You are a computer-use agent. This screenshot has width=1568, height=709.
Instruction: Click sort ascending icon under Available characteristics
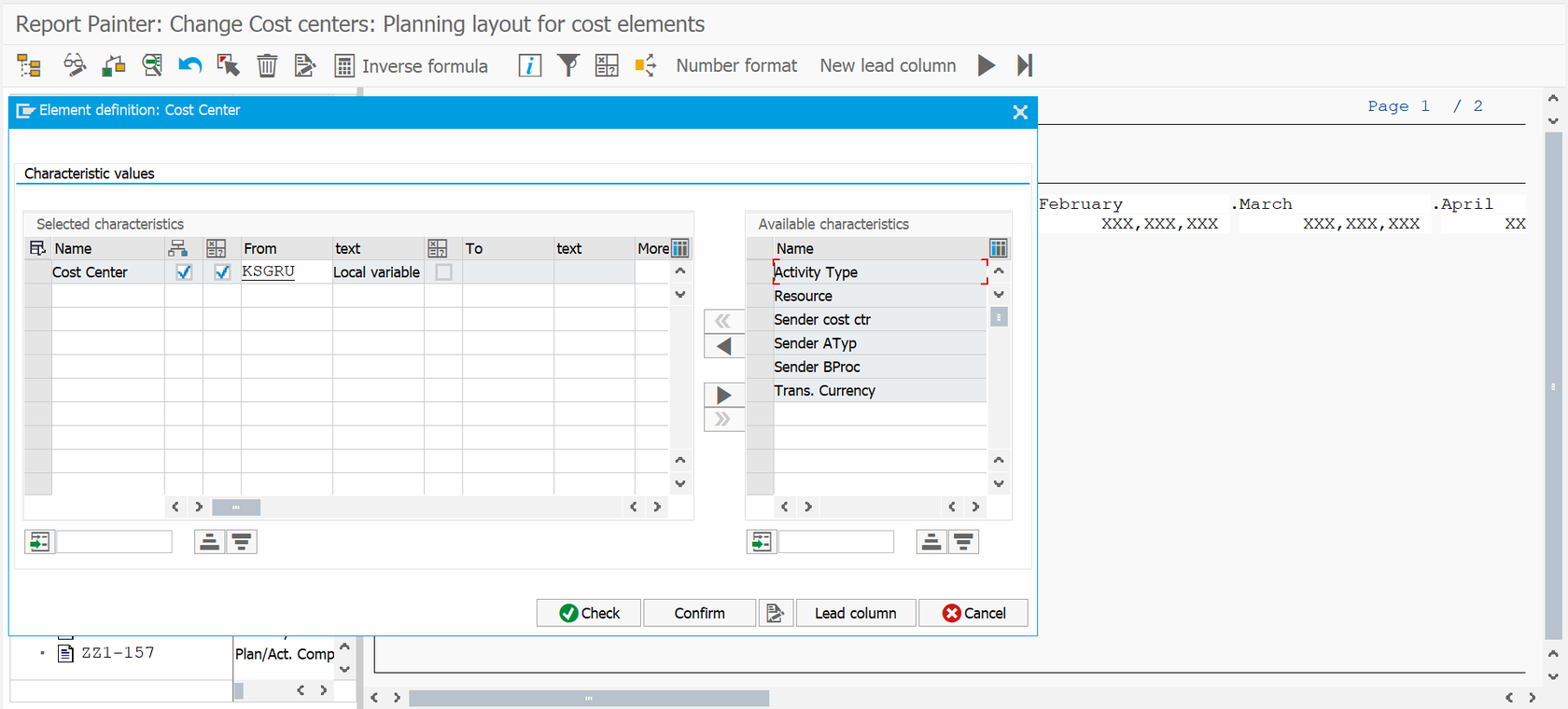pyautogui.click(x=931, y=542)
